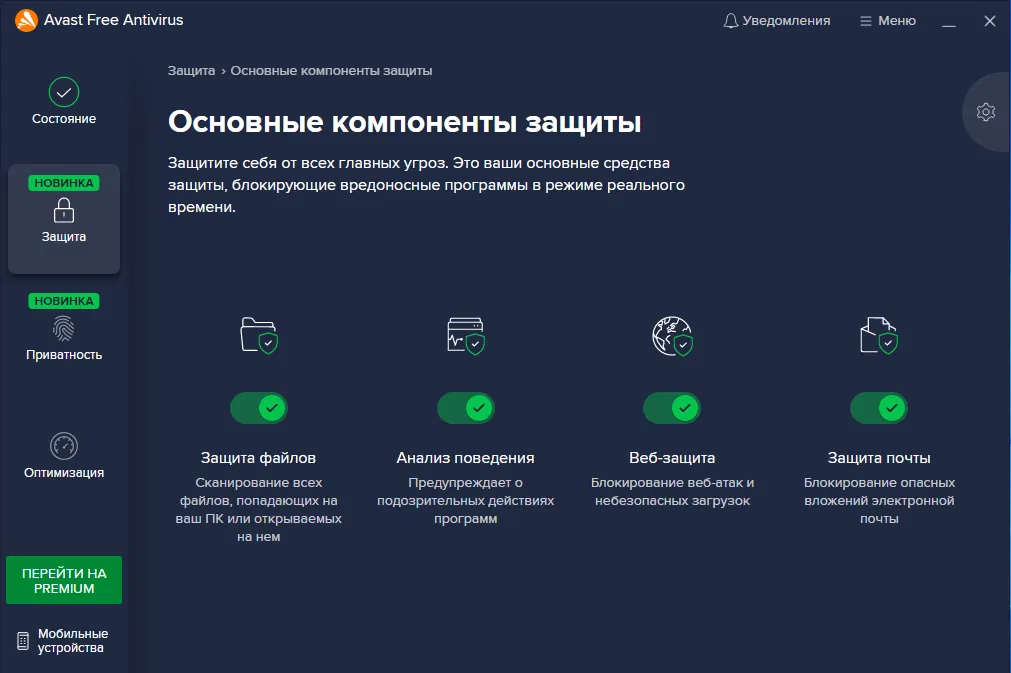This screenshot has width=1011, height=673.
Task: Open the Меню label in title bar
Action: pos(897,21)
